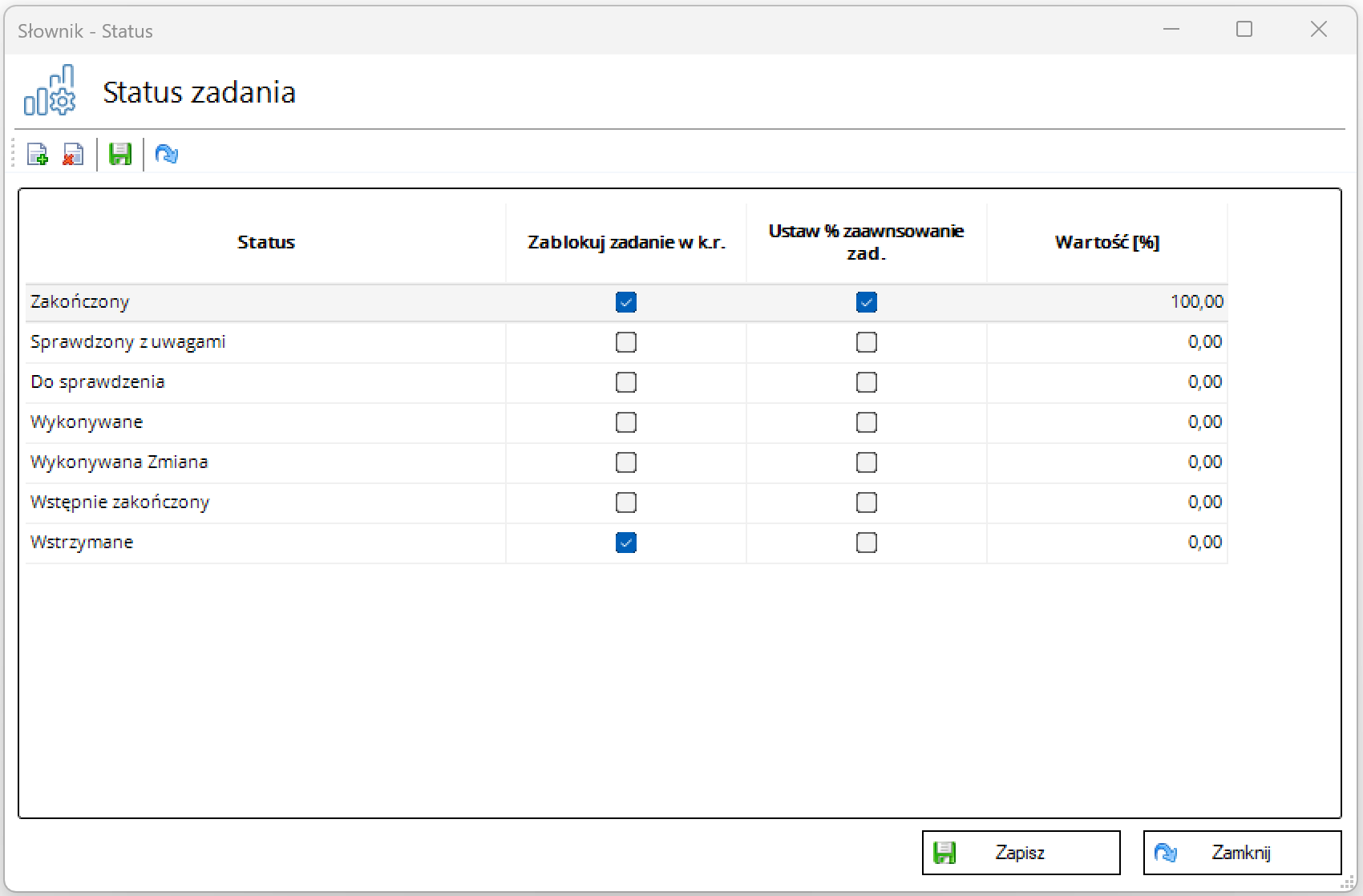Uncheck Zablokuj zadanie for Wstrzymane

pos(625,543)
